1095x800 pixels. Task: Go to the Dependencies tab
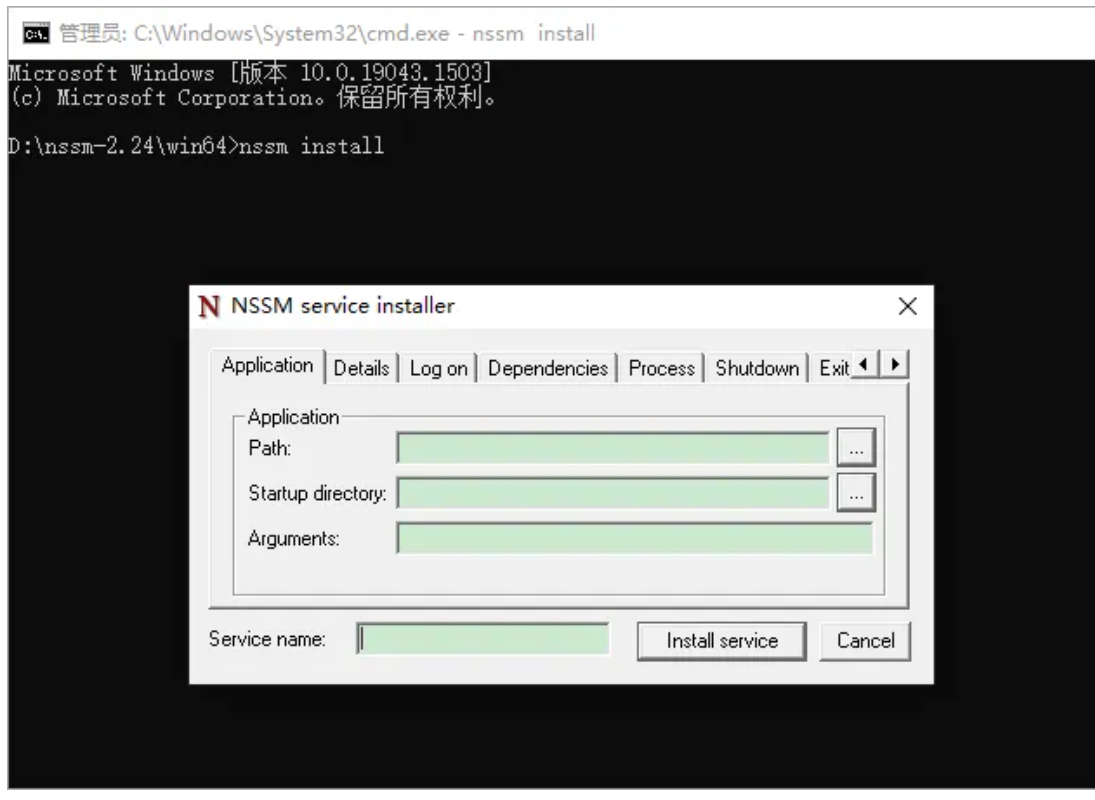coord(548,368)
